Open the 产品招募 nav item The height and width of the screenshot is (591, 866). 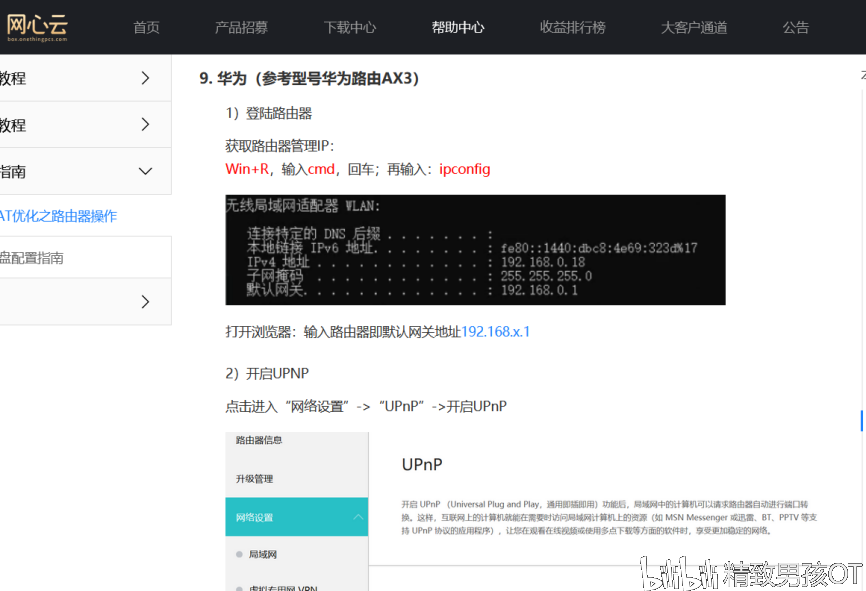(241, 27)
